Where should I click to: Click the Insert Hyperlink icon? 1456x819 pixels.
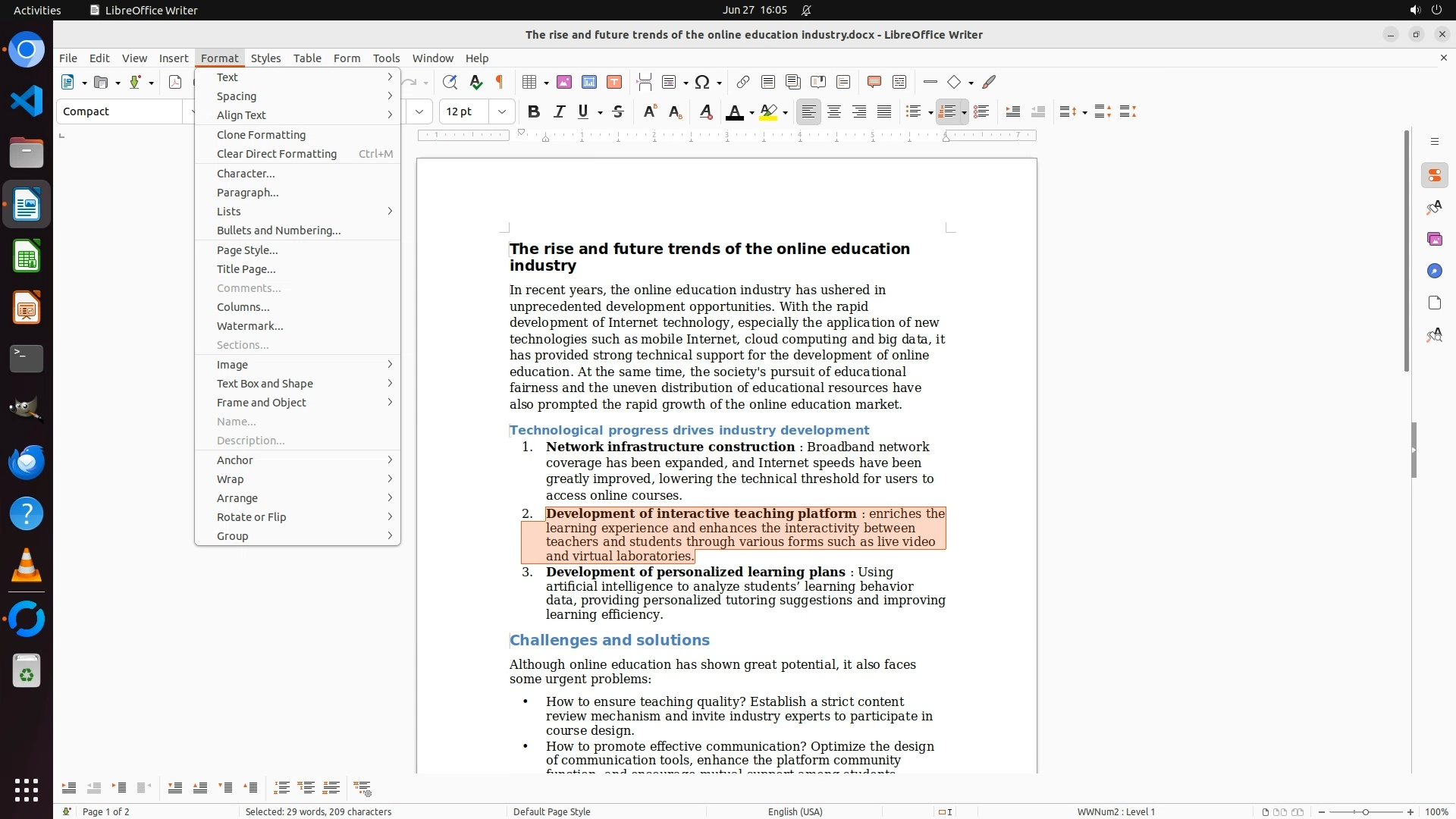[743, 82]
